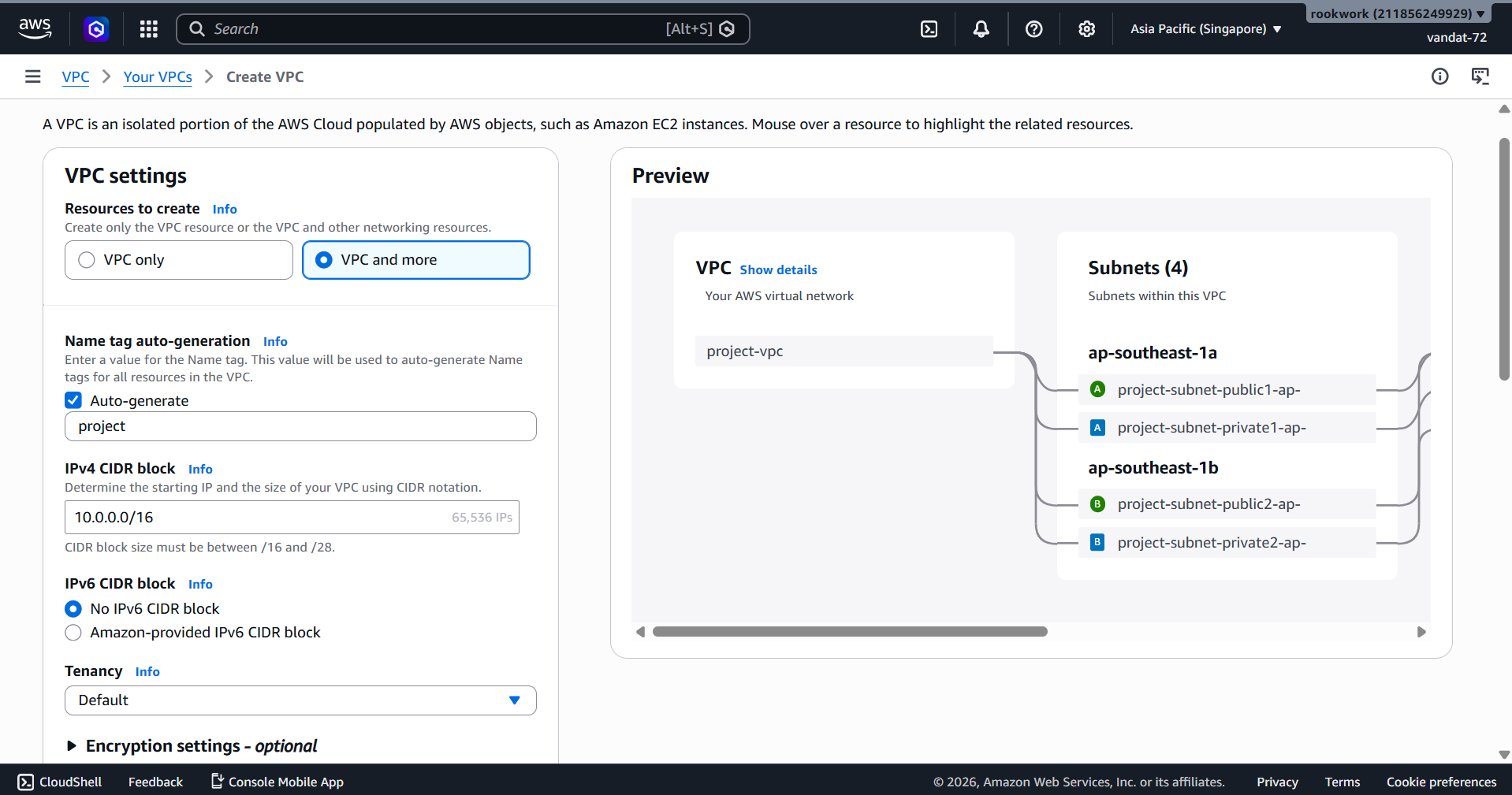Click the page vertical scrollbar thumb
The height and width of the screenshot is (795, 1512).
point(1504,260)
